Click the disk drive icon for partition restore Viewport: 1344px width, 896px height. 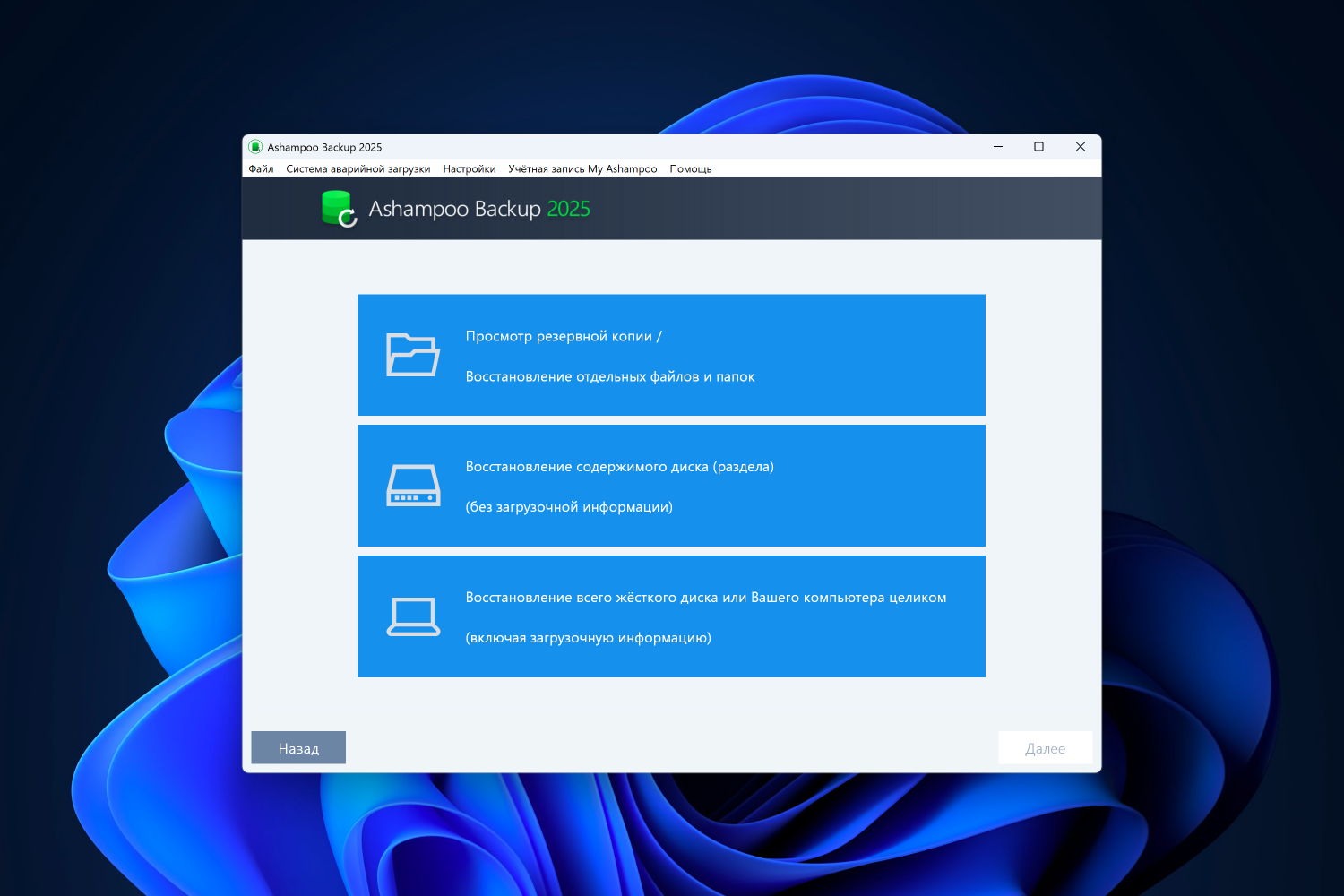point(413,486)
